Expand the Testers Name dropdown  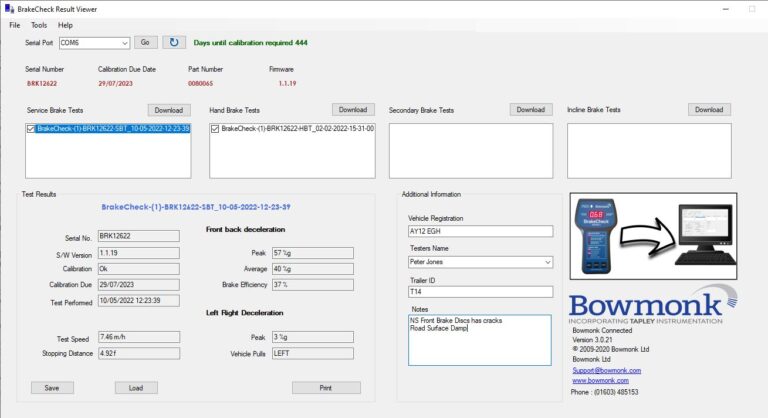545,262
